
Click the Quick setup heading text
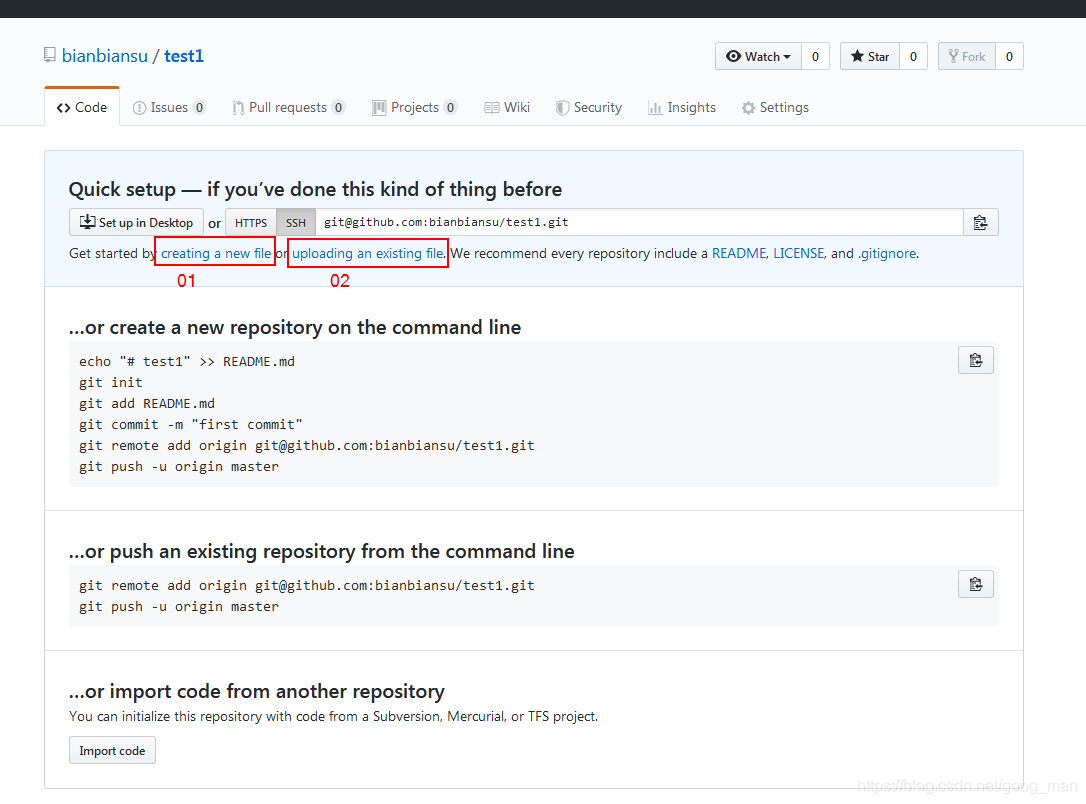point(315,189)
